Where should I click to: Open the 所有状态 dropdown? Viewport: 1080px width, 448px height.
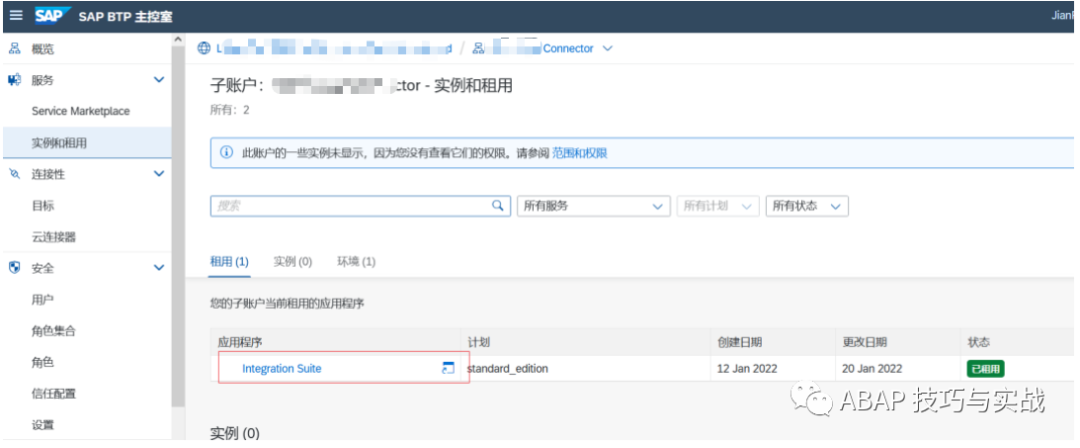point(807,206)
